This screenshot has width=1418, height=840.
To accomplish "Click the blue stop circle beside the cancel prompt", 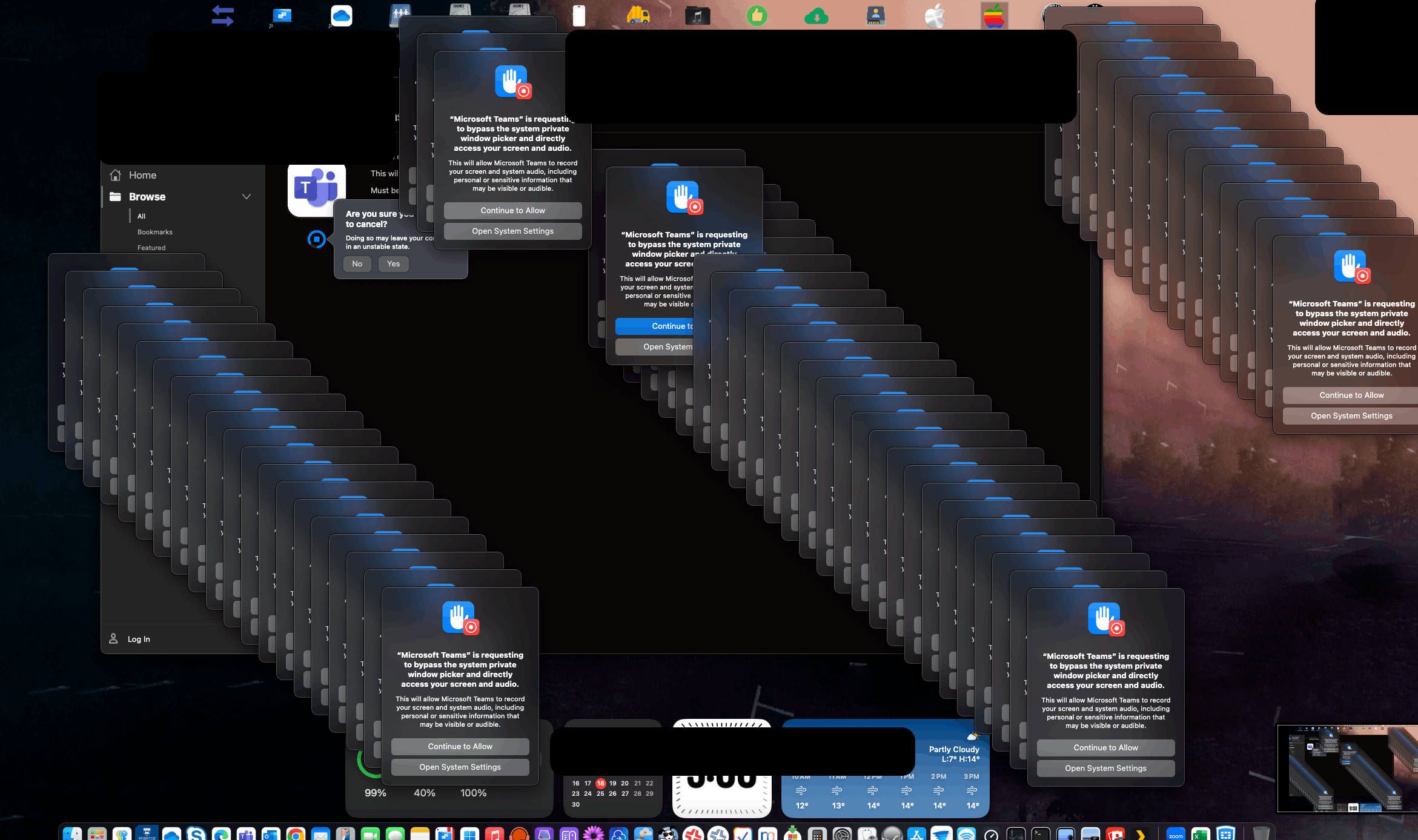I will (x=316, y=239).
